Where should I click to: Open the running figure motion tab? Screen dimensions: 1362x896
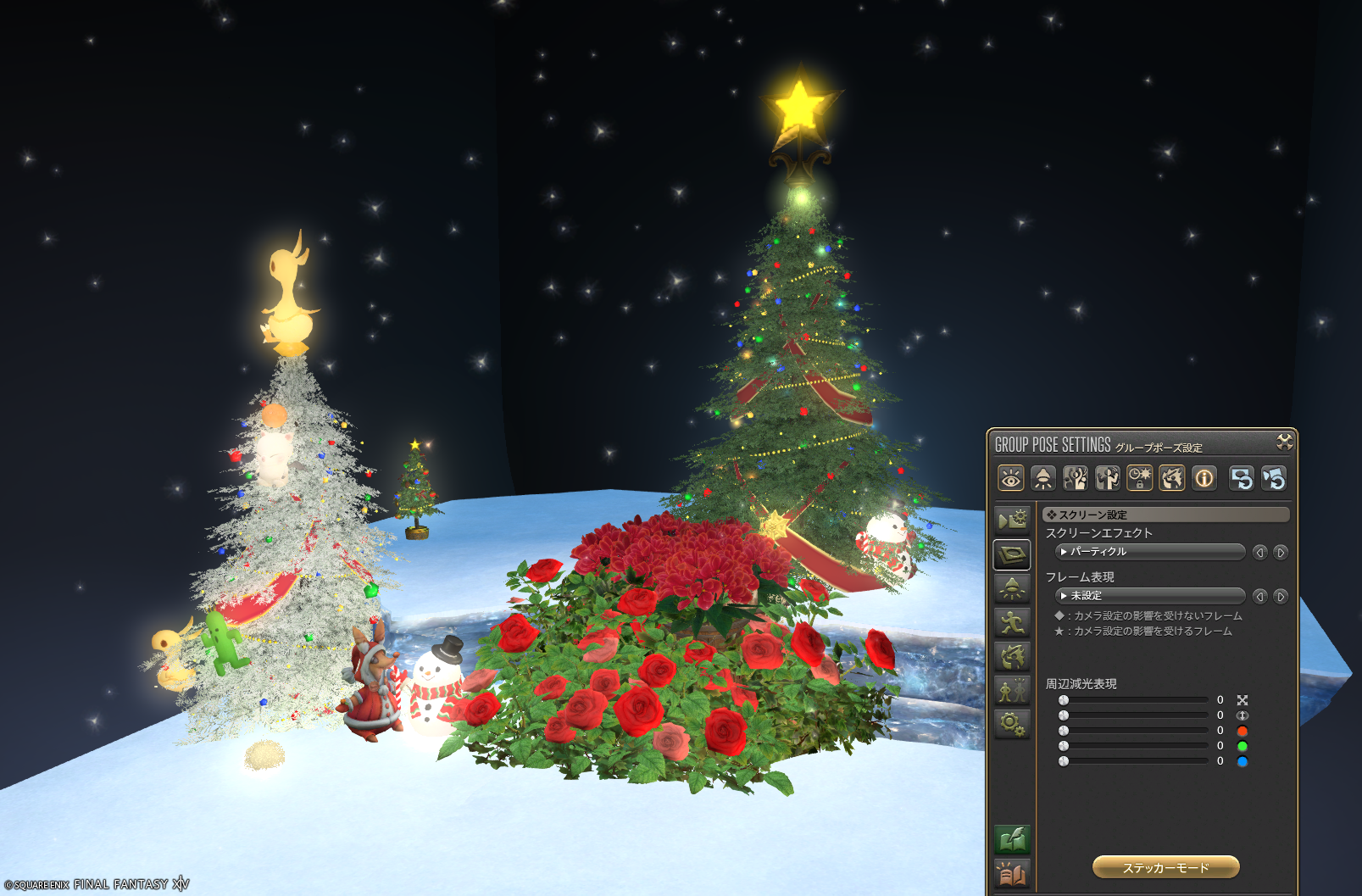click(1012, 623)
